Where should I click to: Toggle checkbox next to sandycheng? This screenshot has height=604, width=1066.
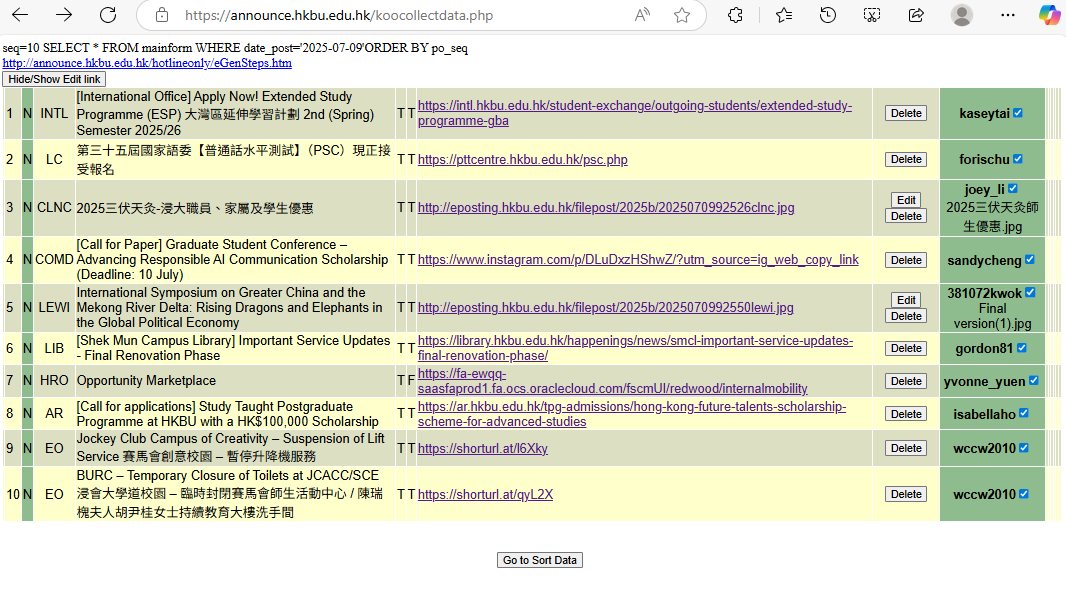pos(1029,259)
